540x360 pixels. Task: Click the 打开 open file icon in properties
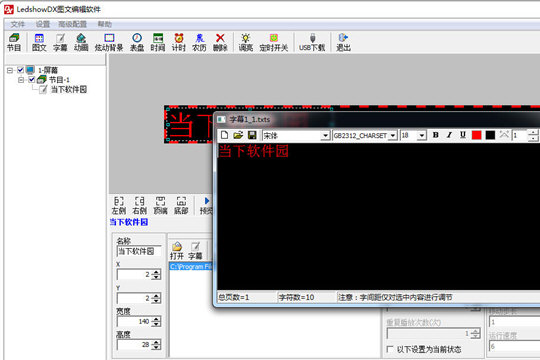coord(177,251)
